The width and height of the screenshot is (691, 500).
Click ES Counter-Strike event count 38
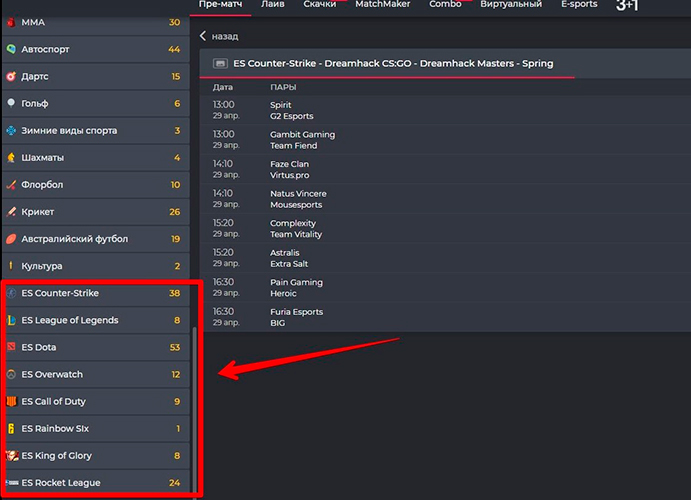[x=175, y=293]
